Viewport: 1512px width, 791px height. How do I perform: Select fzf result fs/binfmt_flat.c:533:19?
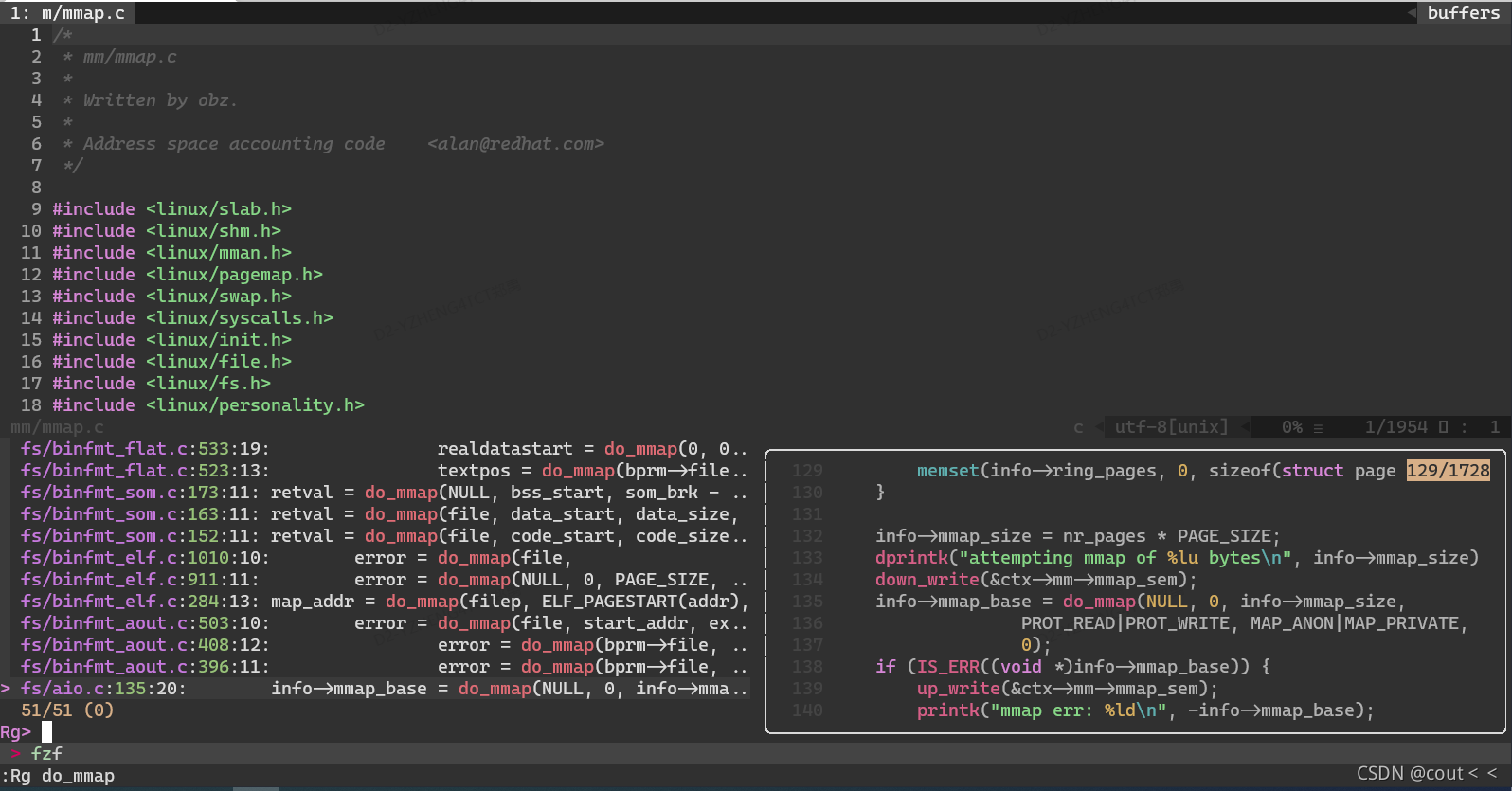click(385, 449)
